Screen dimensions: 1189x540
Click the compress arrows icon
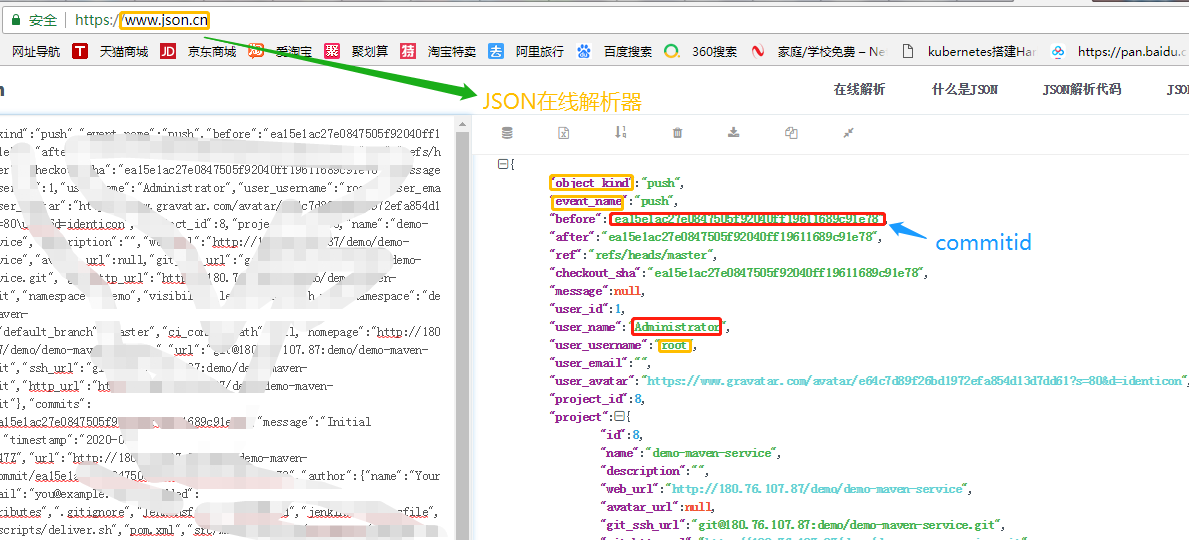click(x=849, y=133)
